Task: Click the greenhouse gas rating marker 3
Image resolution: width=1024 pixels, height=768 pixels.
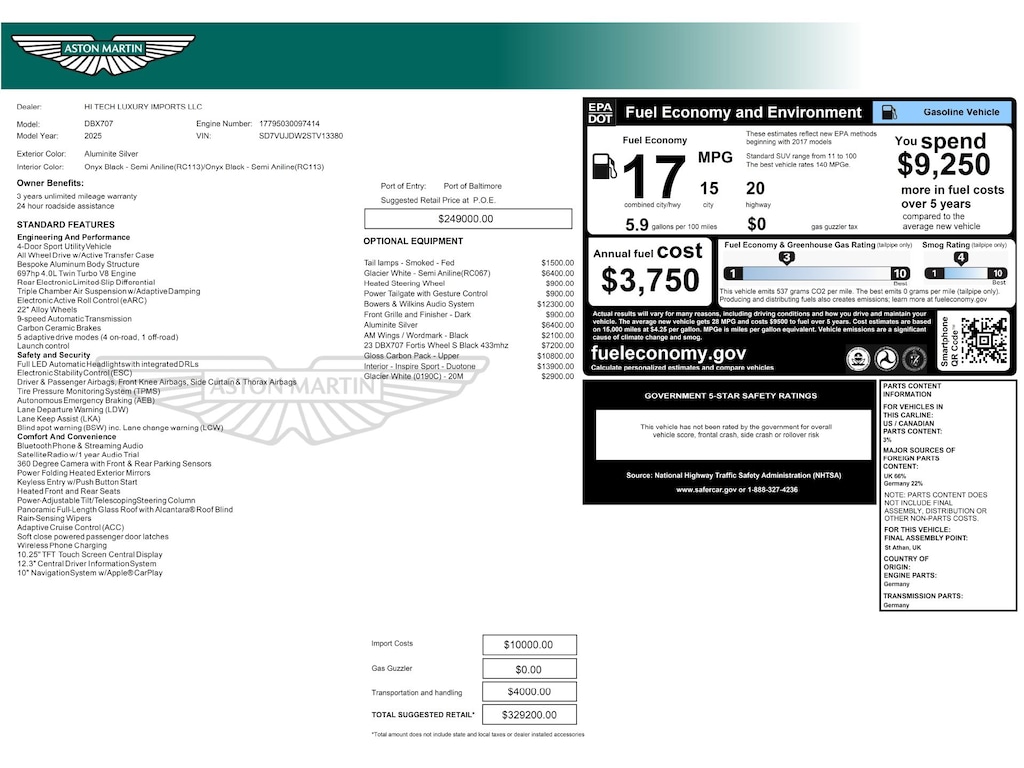Action: (x=787, y=258)
